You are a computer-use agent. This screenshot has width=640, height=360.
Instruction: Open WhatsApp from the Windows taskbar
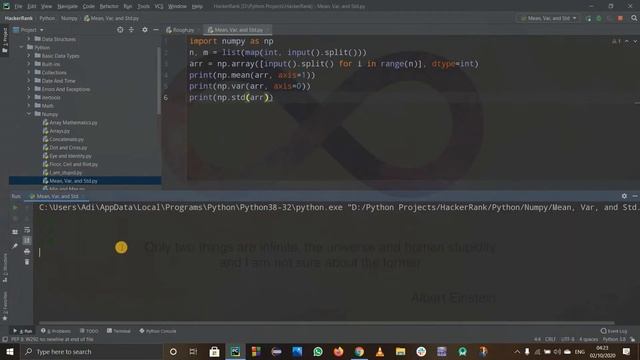pos(318,351)
